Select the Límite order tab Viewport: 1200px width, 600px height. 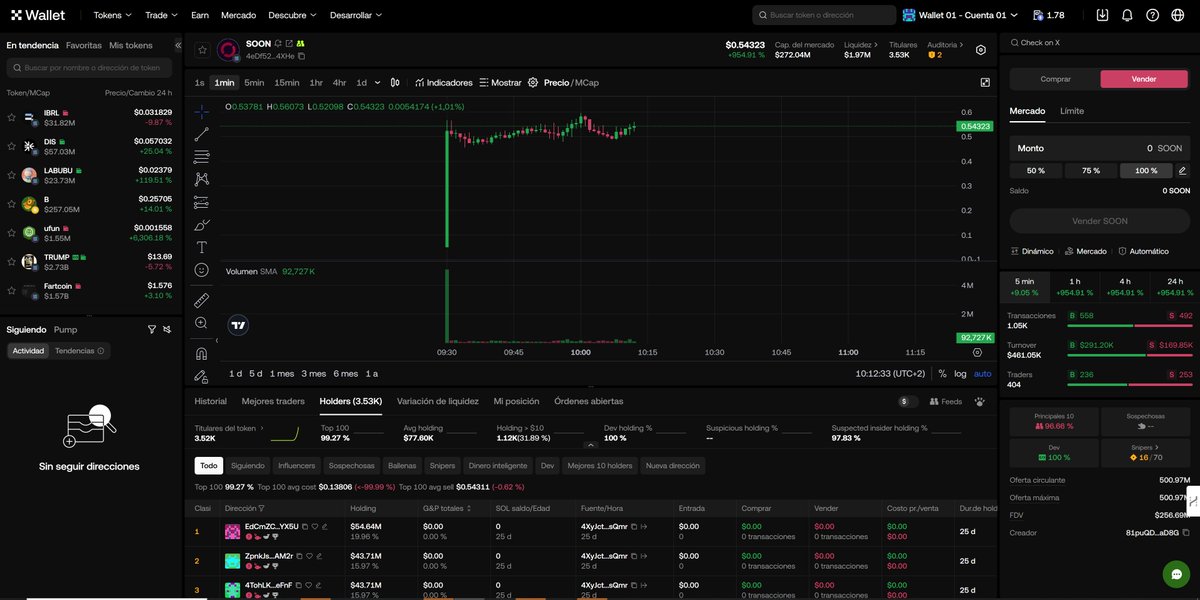[x=1072, y=111]
